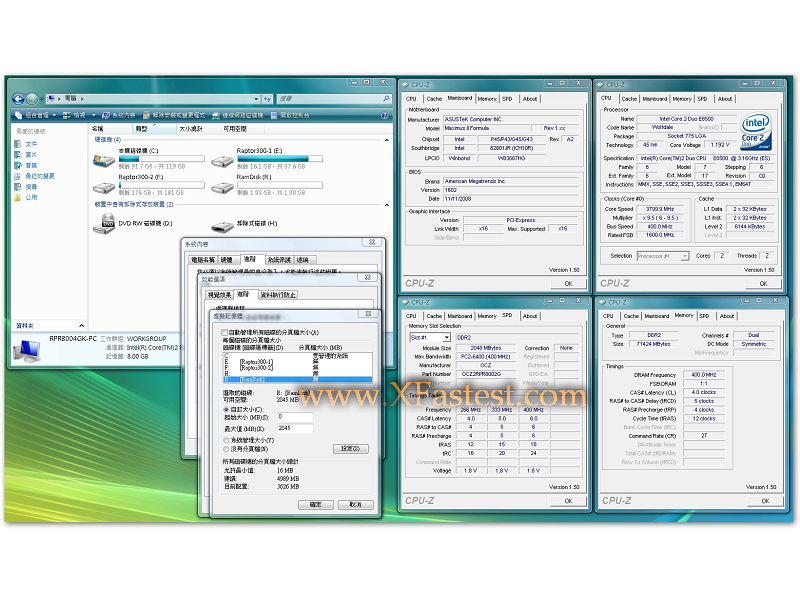Screen dimensions: 800x600
Task: Select the Custom size (自訂大小) radio button
Action: tap(226, 410)
